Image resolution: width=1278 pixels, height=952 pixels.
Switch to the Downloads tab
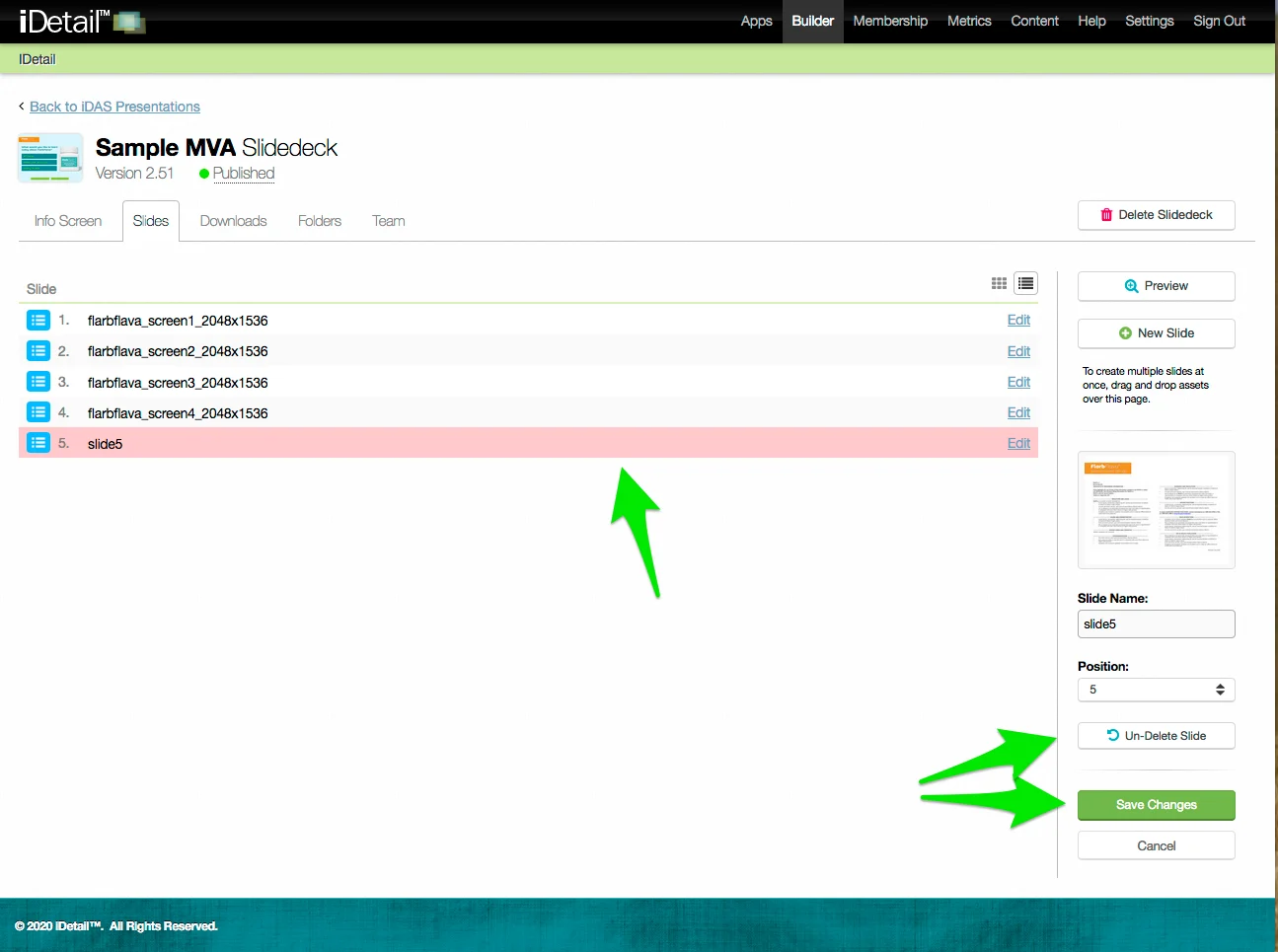pyautogui.click(x=234, y=221)
